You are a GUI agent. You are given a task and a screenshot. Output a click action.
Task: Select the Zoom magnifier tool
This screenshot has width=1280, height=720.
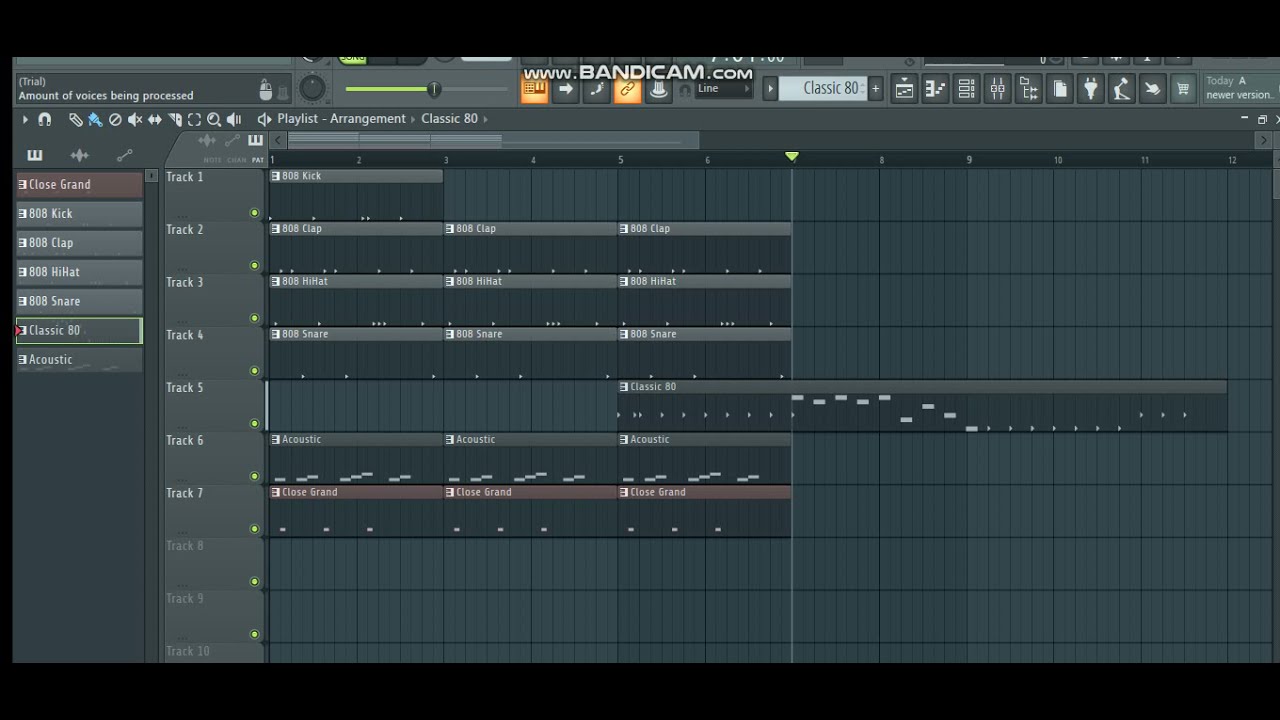pyautogui.click(x=214, y=119)
